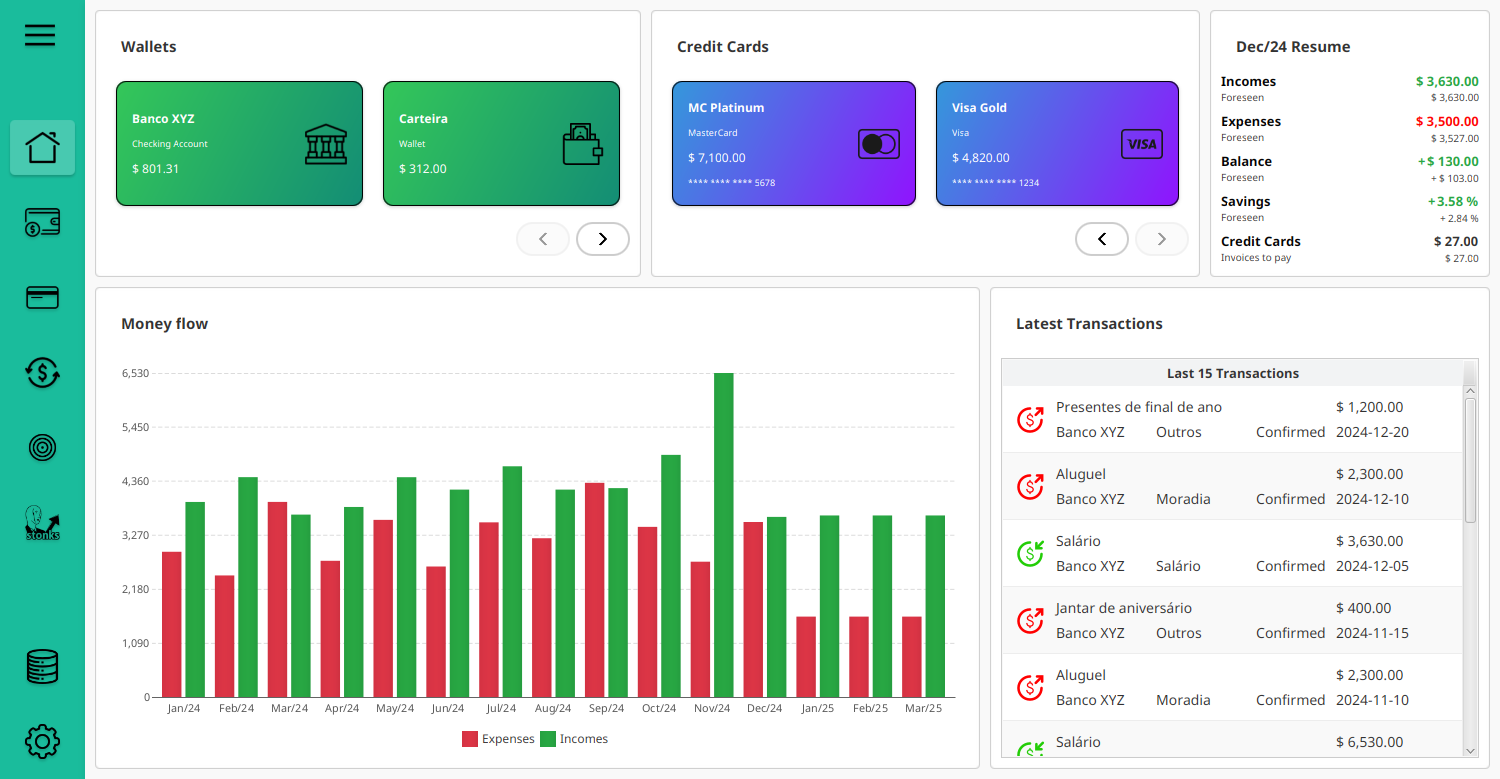Screen dimensions: 1500x779
Task: Toggle Incomes series via green legend swatch
Action: tap(548, 739)
